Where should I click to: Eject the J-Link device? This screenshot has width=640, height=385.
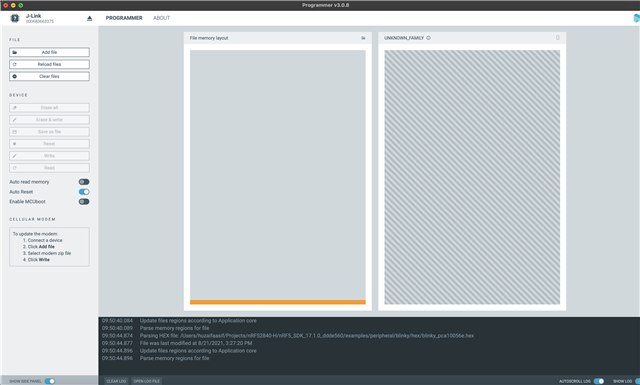tap(89, 18)
